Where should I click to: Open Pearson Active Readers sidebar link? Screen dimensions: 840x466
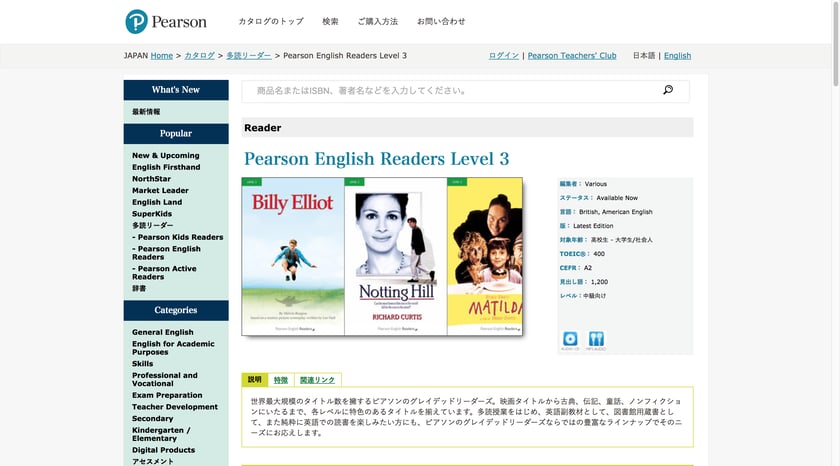[164, 273]
